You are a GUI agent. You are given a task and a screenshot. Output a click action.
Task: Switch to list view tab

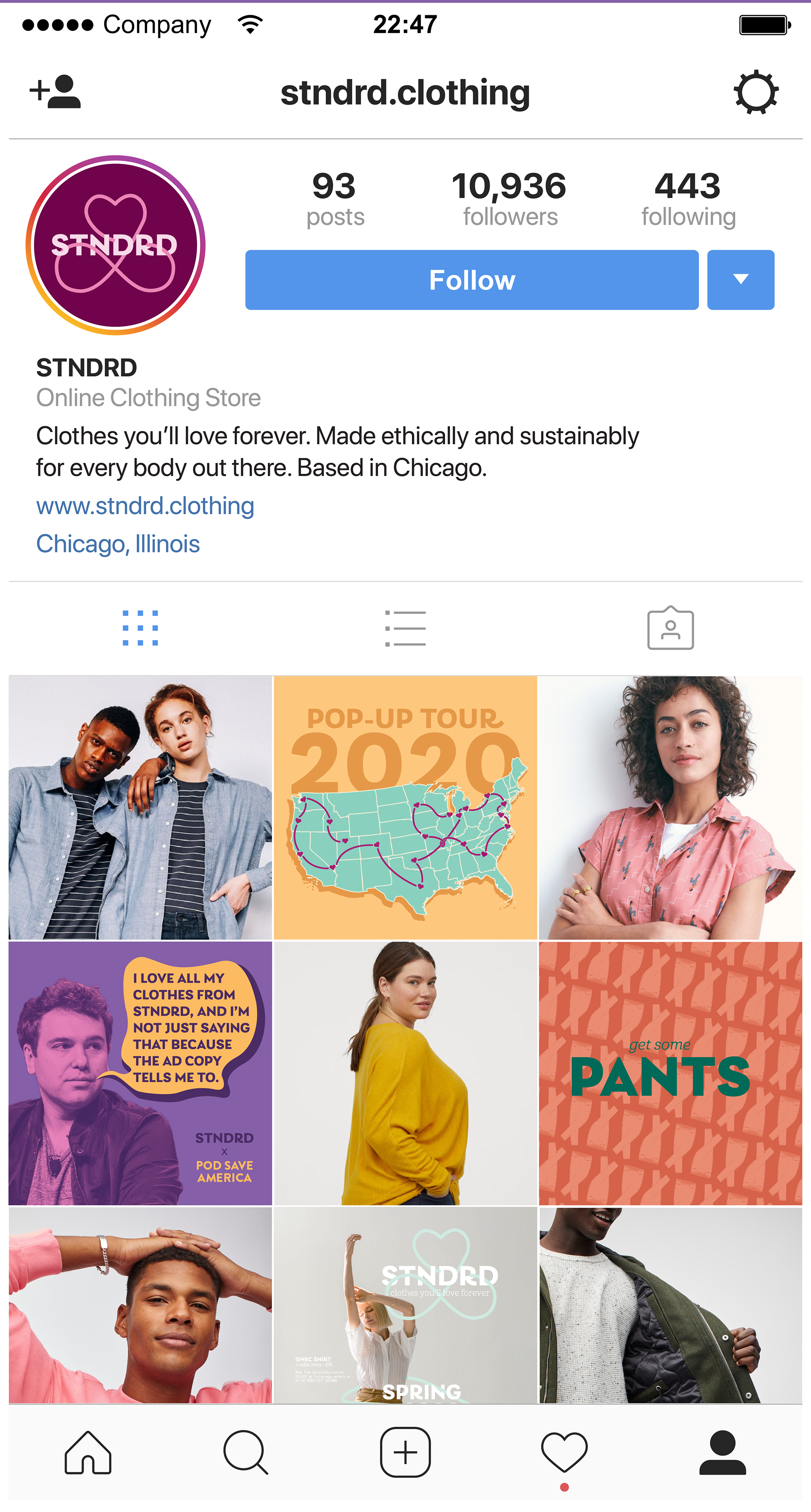click(x=405, y=628)
